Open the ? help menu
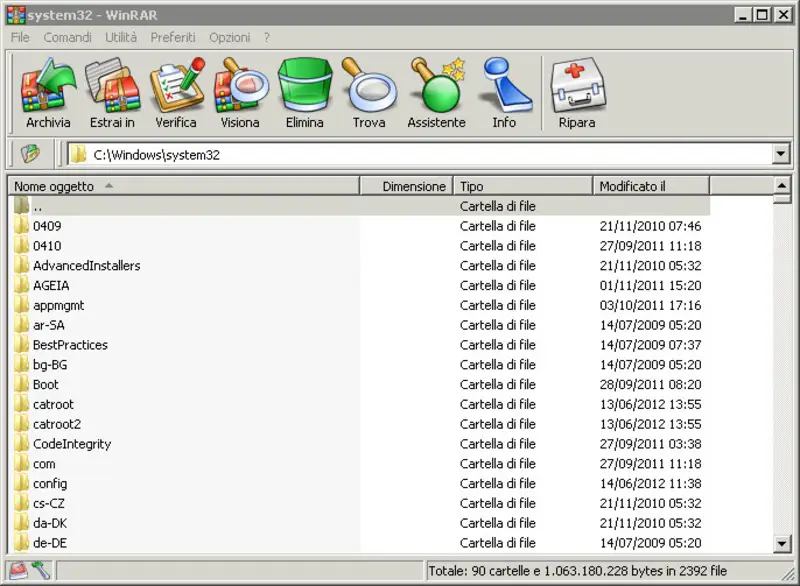Image resolution: width=800 pixels, height=586 pixels. (x=267, y=37)
